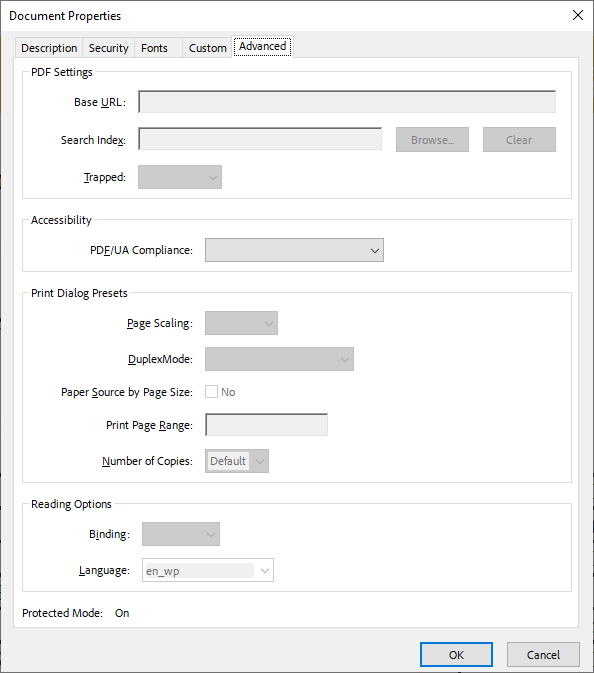Click the Advanced tab
594x673 pixels.
(x=263, y=46)
